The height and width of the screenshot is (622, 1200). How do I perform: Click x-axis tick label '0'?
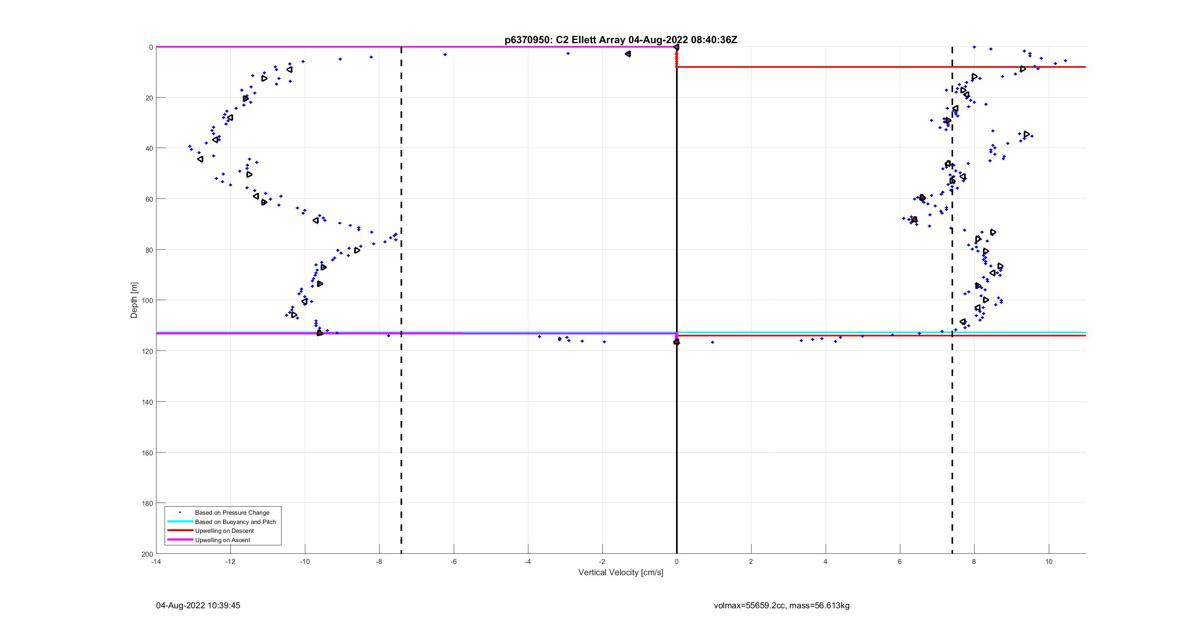coord(677,562)
